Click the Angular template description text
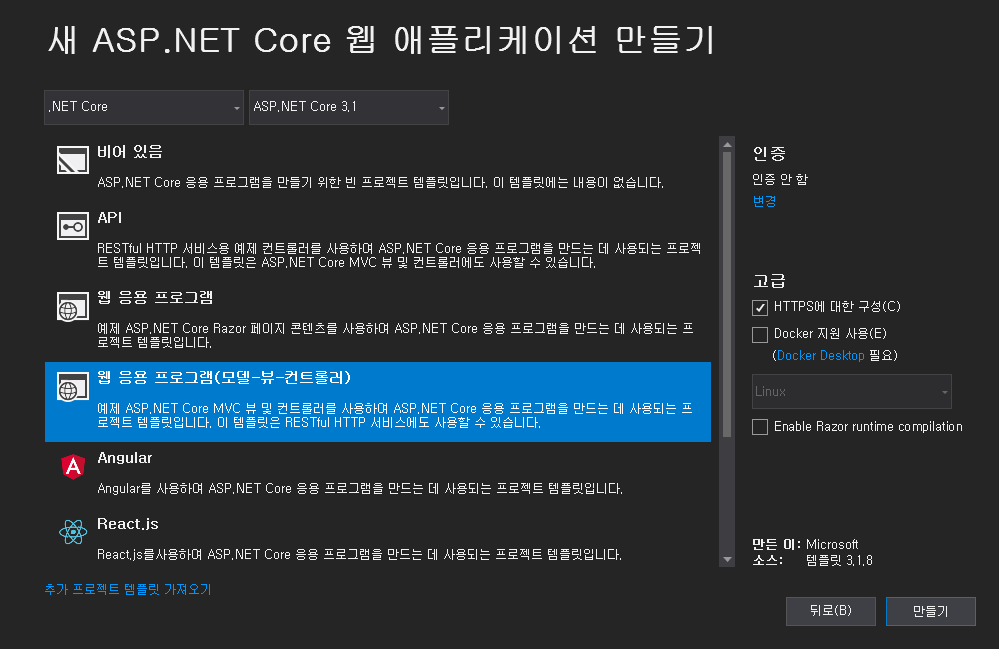 [360, 489]
